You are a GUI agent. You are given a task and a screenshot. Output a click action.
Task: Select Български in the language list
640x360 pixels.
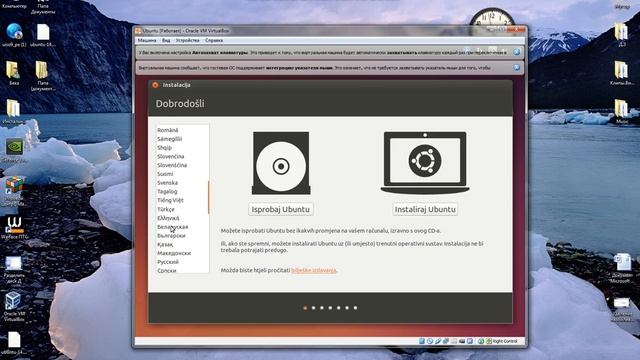coord(171,236)
